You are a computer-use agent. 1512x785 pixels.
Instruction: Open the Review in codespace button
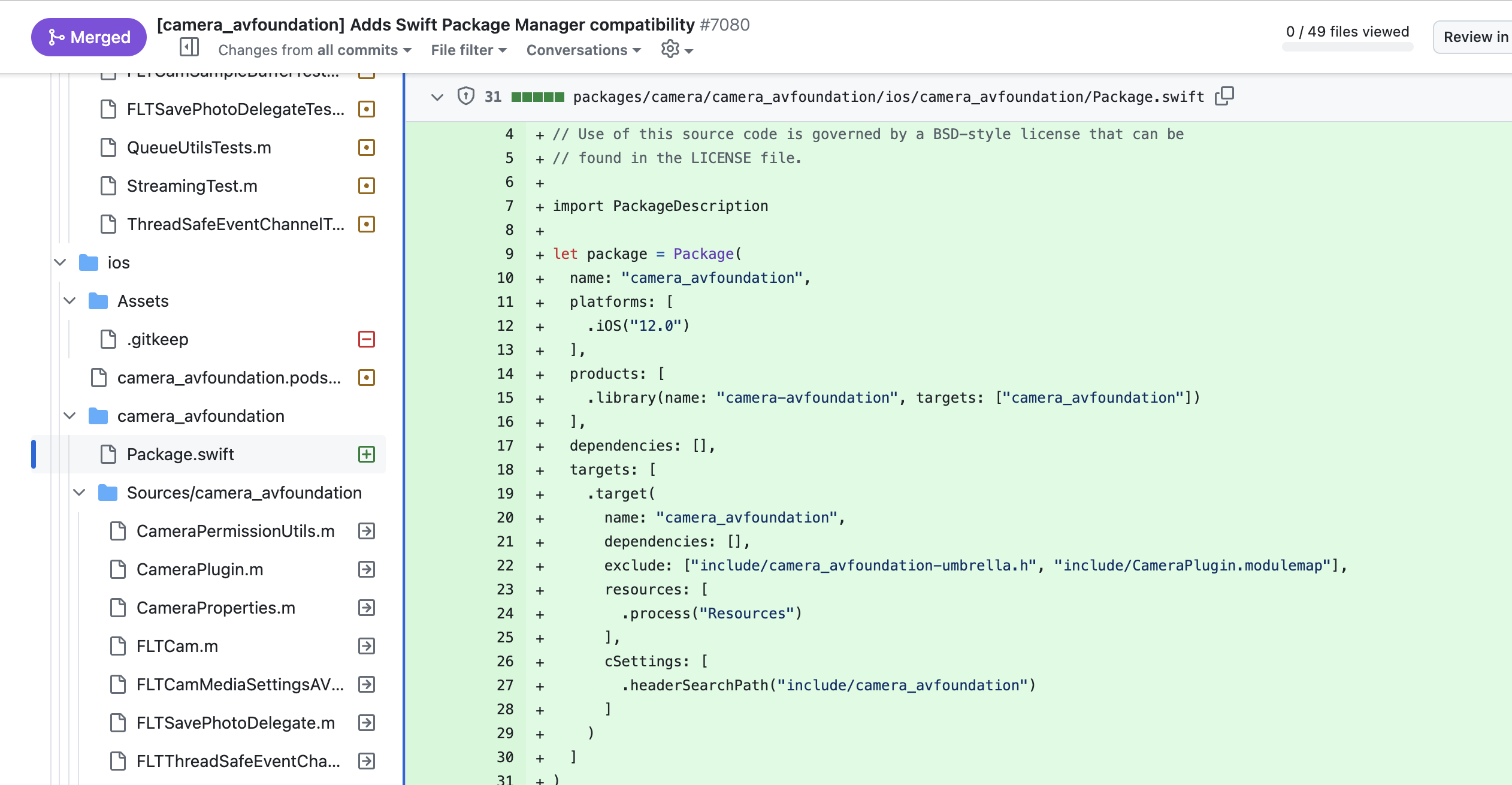[1474, 37]
